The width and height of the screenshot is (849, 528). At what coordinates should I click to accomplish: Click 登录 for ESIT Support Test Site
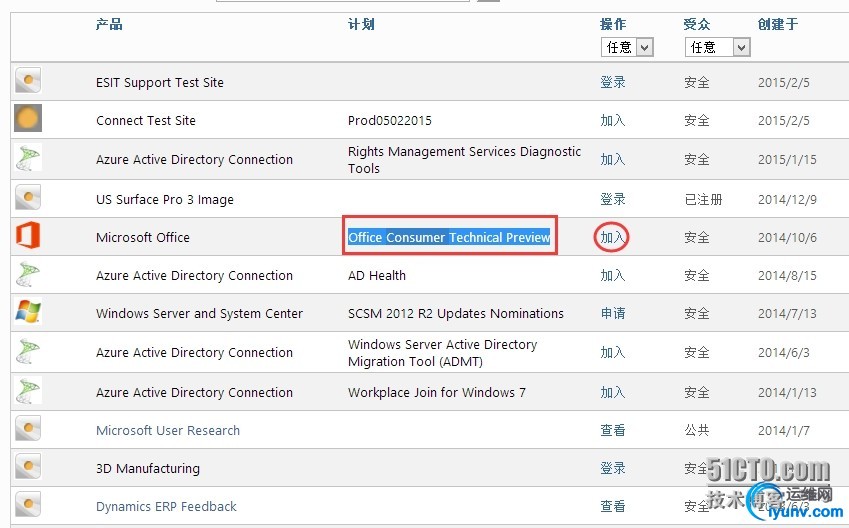click(x=612, y=82)
